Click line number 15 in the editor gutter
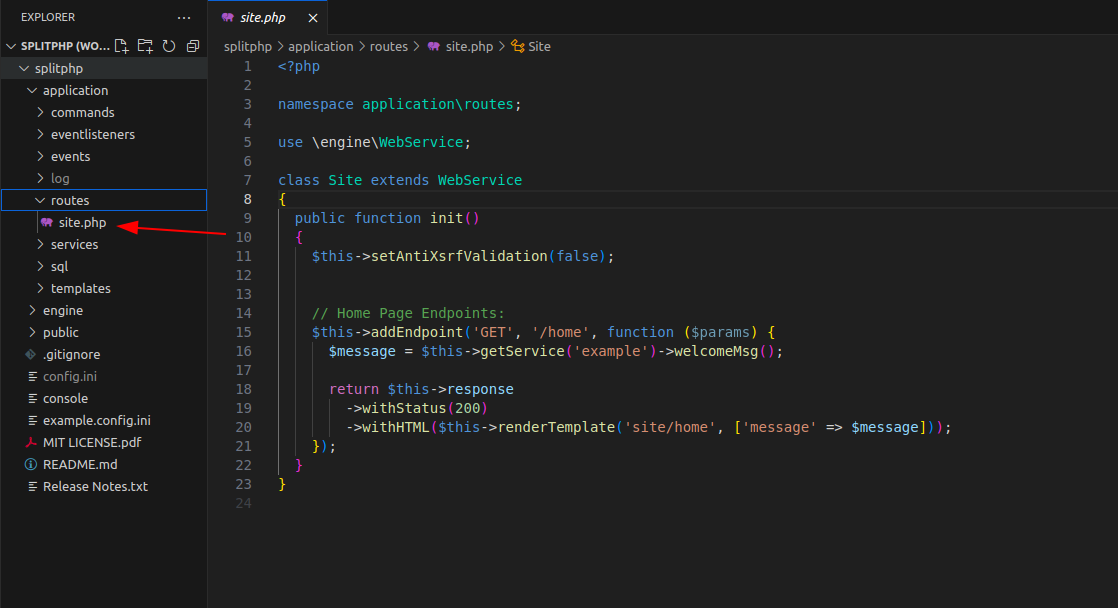This screenshot has height=608, width=1118. pyautogui.click(x=243, y=331)
